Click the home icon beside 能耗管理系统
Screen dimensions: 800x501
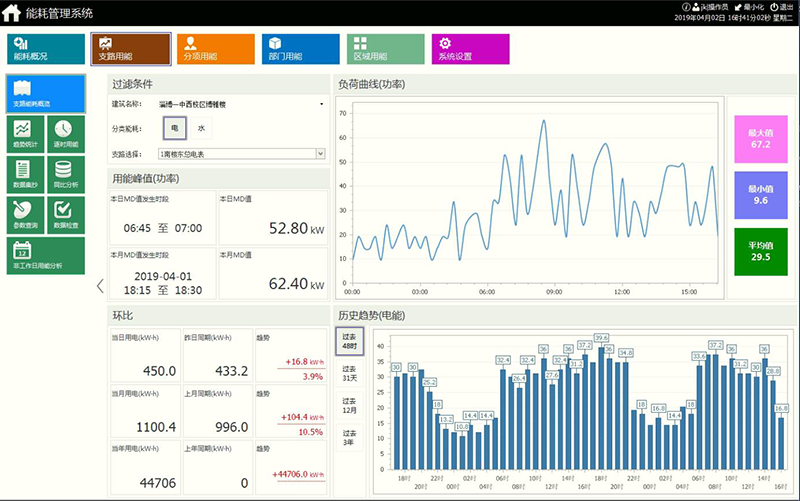pos(11,13)
